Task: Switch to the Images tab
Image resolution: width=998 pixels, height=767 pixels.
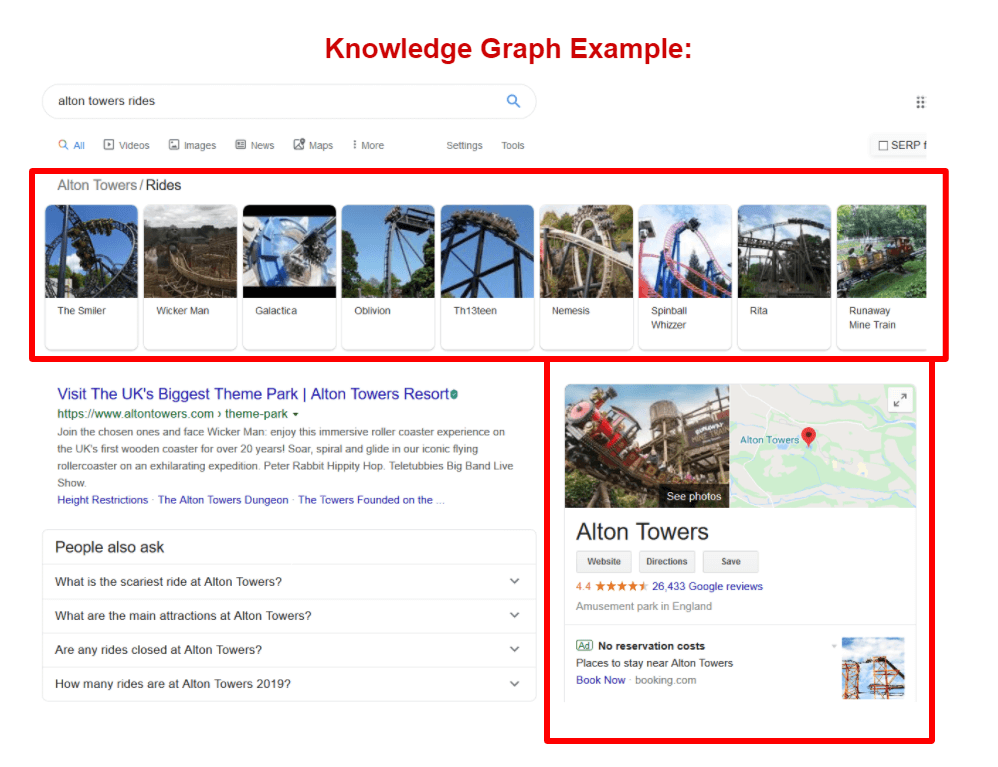Action: tap(192, 145)
